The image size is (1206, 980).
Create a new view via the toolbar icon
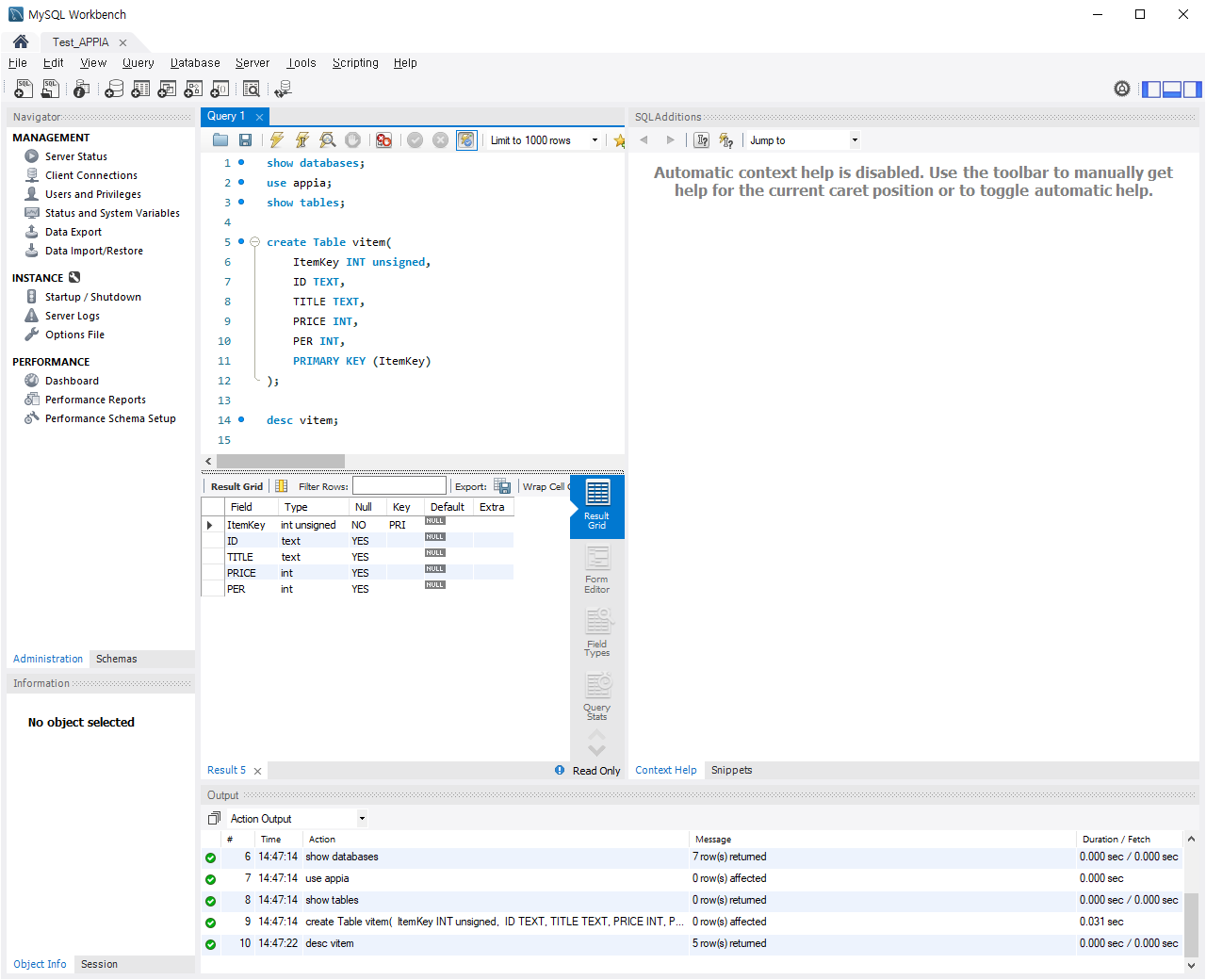pyautogui.click(x=167, y=89)
